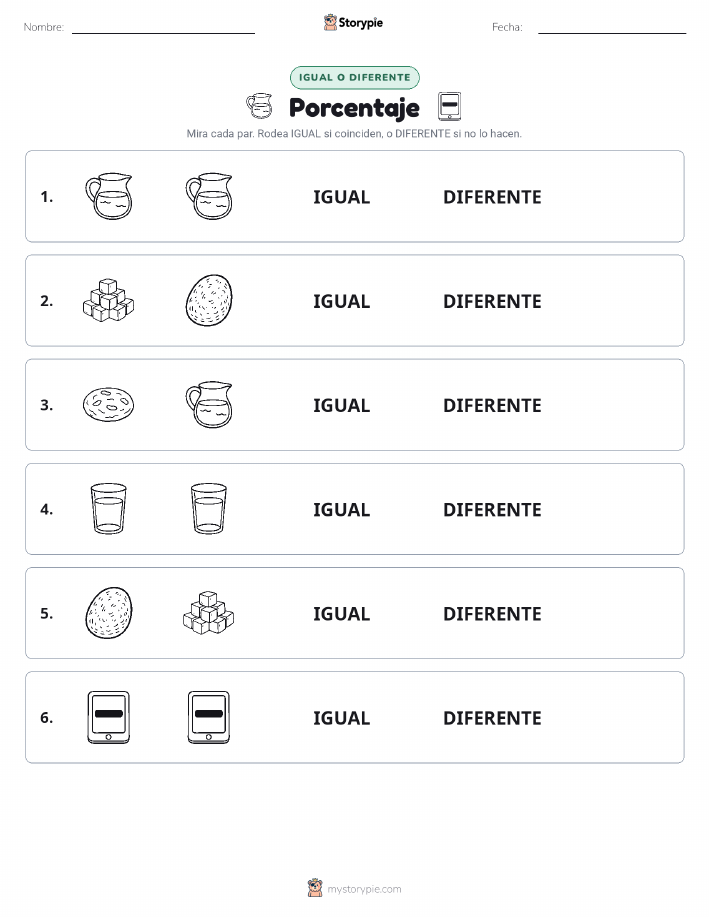
Task: Click the tablet icon beside the Porcentaje title
Action: point(449,106)
